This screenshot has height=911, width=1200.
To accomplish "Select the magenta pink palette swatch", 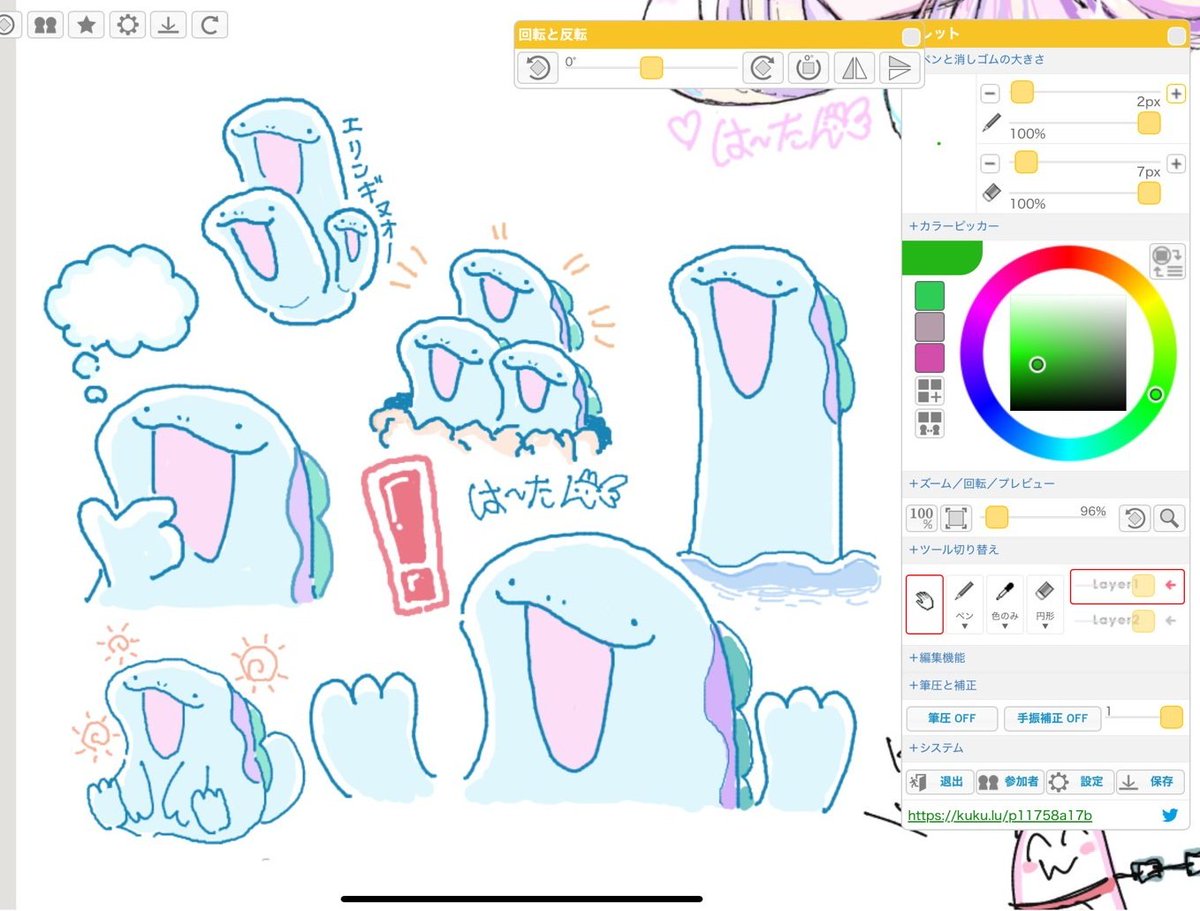I will click(x=930, y=359).
